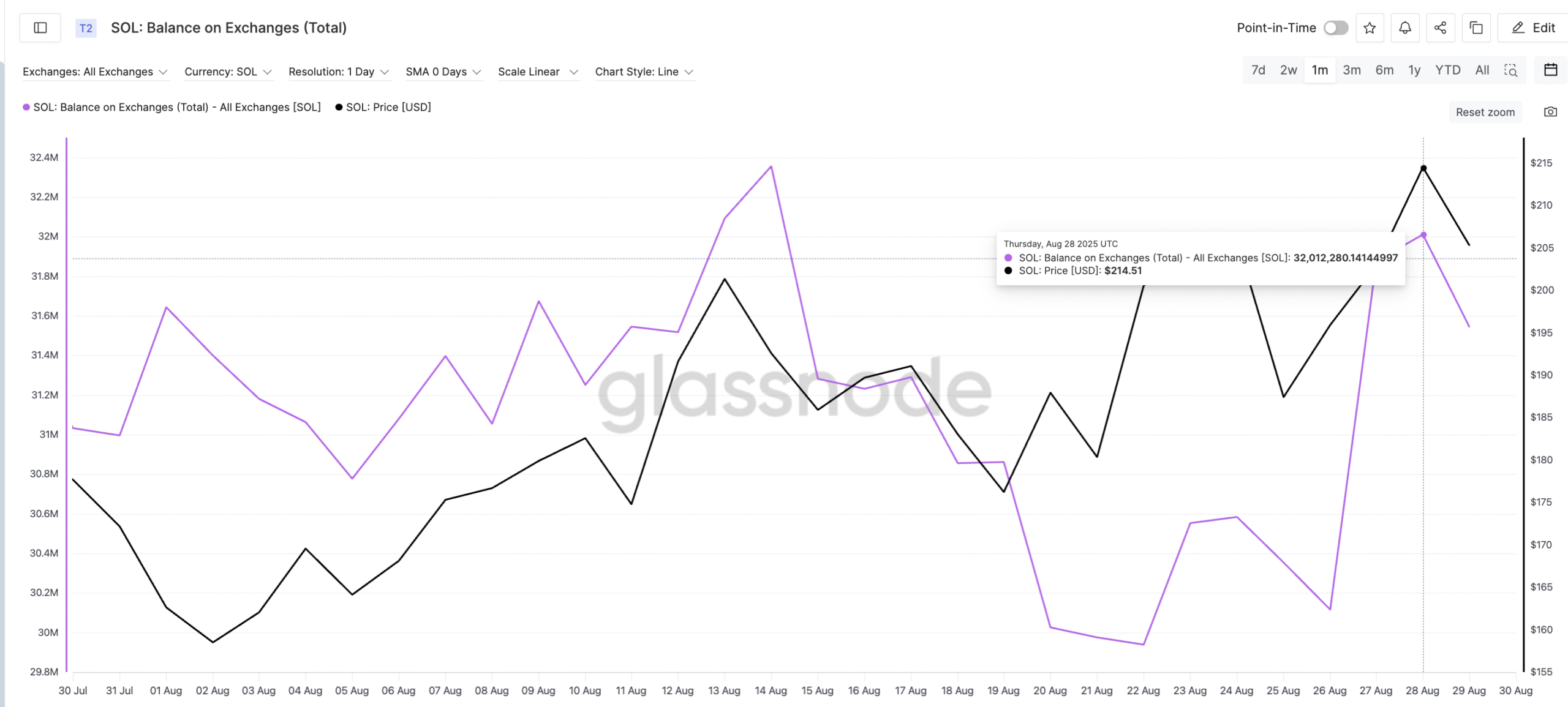The height and width of the screenshot is (707, 1568).
Task: Enable the Point-in-Time toggle
Action: coord(1335,28)
